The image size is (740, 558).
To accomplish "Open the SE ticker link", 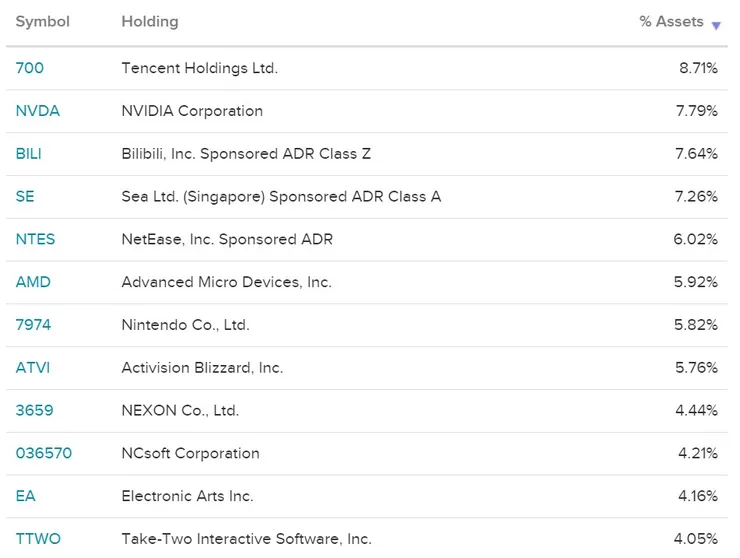I will 25,197.
